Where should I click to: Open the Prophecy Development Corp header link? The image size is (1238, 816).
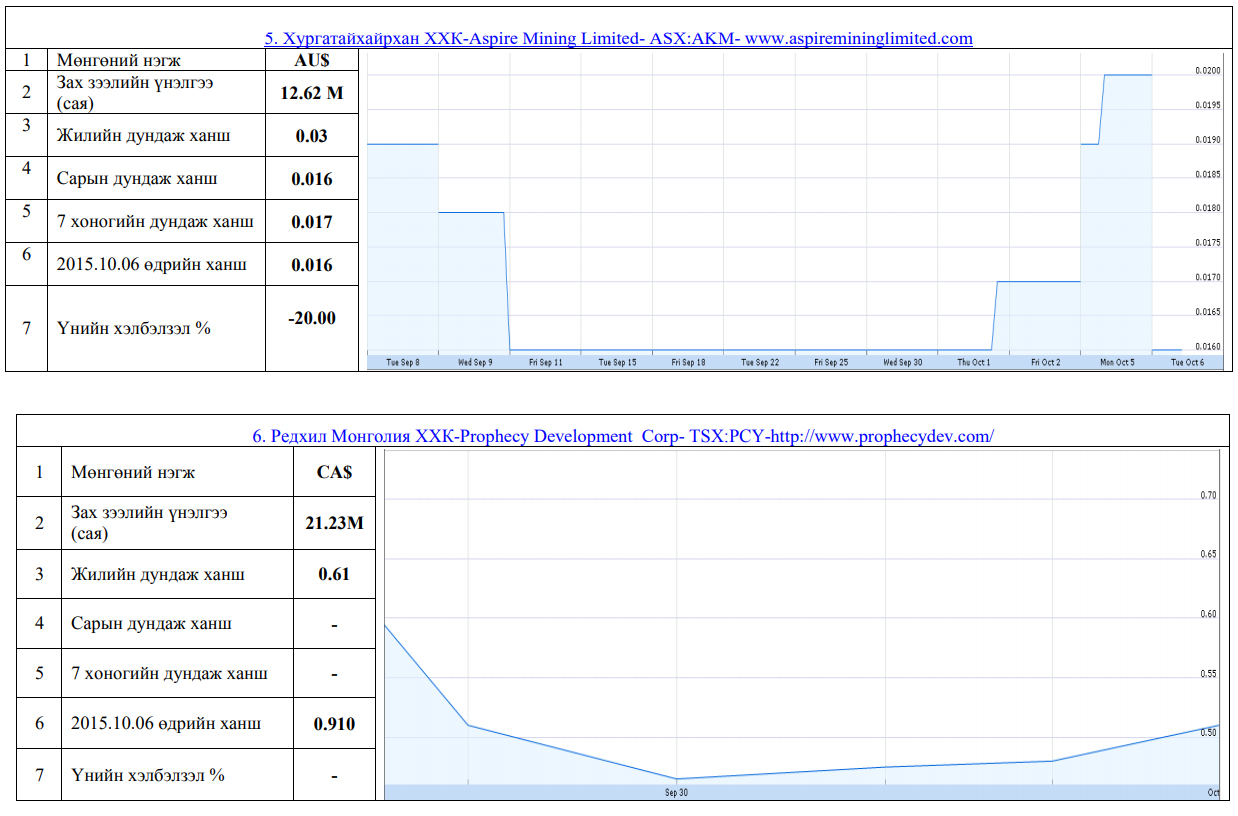(x=622, y=436)
